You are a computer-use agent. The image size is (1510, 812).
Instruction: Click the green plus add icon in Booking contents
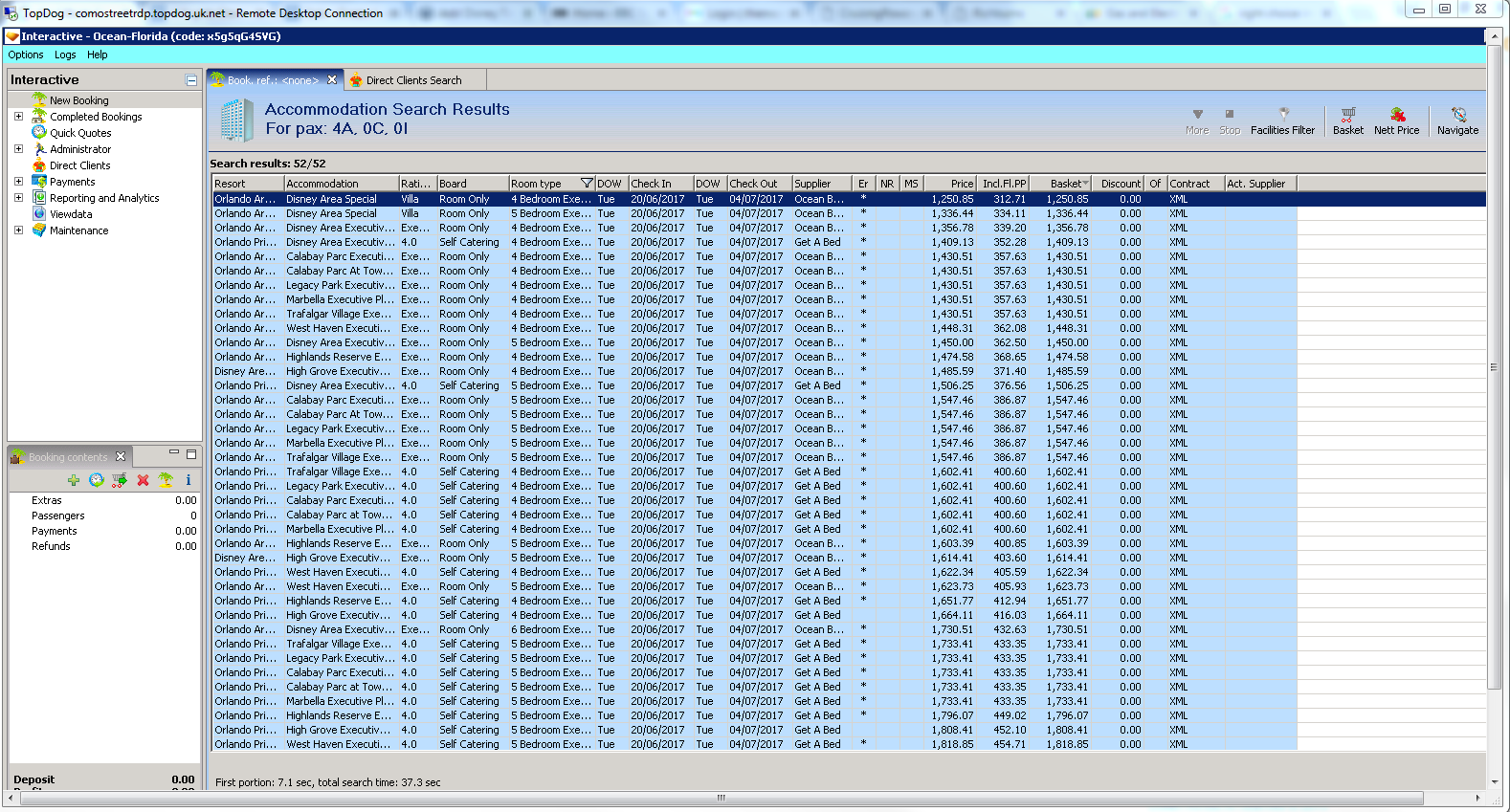coord(74,480)
